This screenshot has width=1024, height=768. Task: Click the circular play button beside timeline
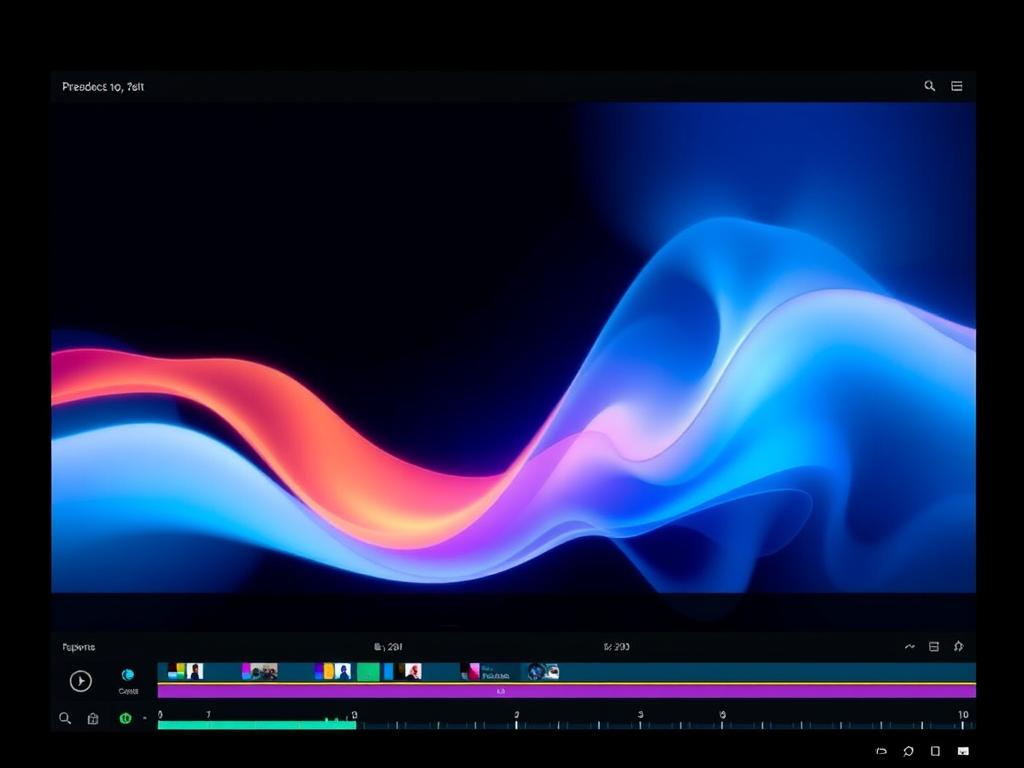[x=81, y=681]
